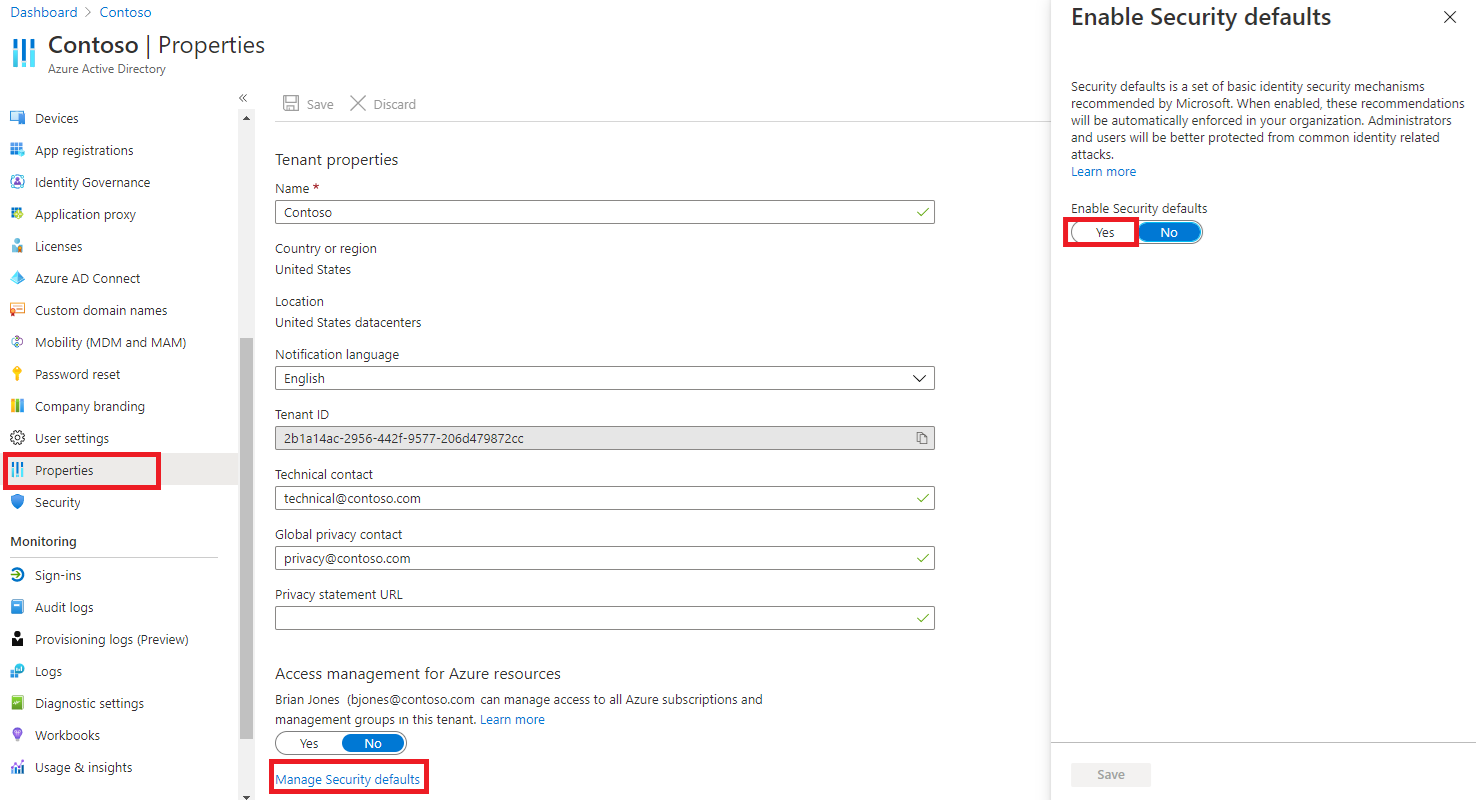This screenshot has width=1476, height=800.
Task: Click No on Enable Security defaults toggle
Action: (1169, 231)
